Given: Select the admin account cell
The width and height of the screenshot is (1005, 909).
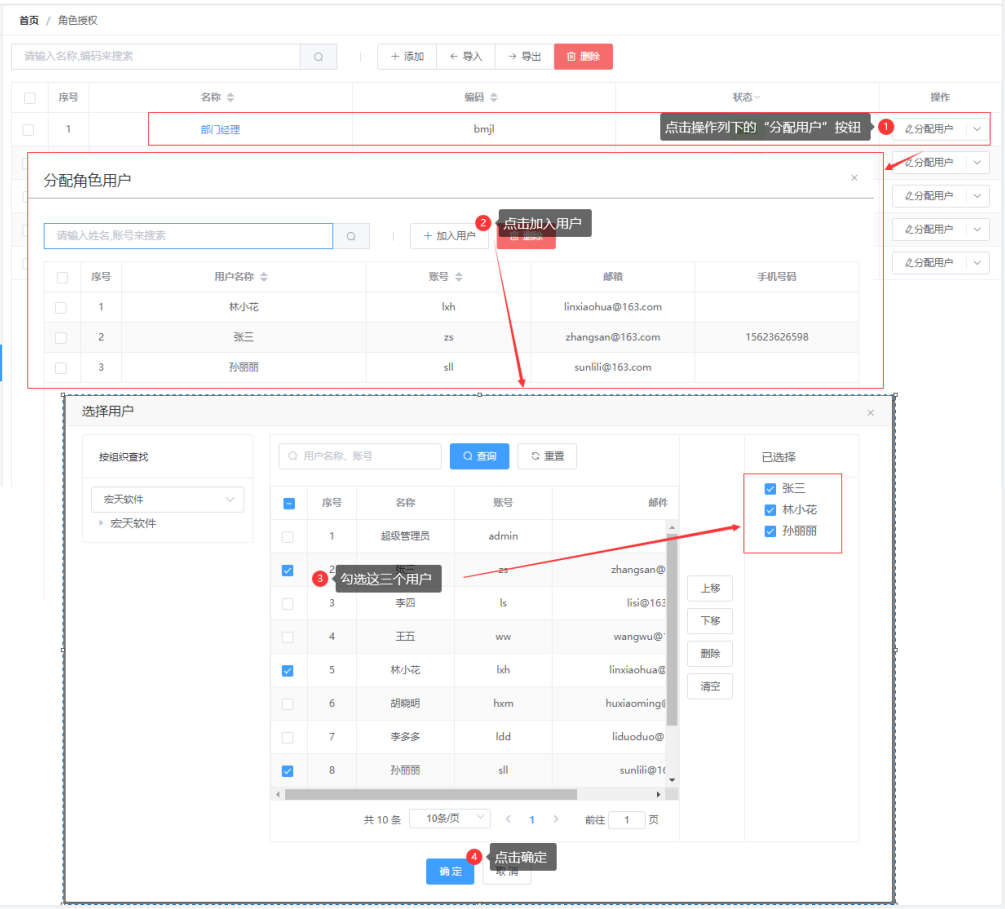Looking at the screenshot, I should (503, 537).
